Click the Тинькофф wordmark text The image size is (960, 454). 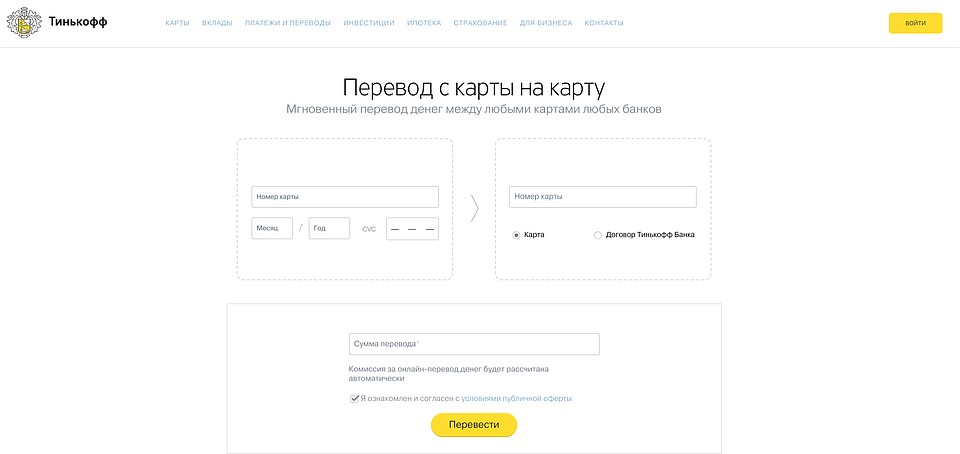click(x=78, y=23)
